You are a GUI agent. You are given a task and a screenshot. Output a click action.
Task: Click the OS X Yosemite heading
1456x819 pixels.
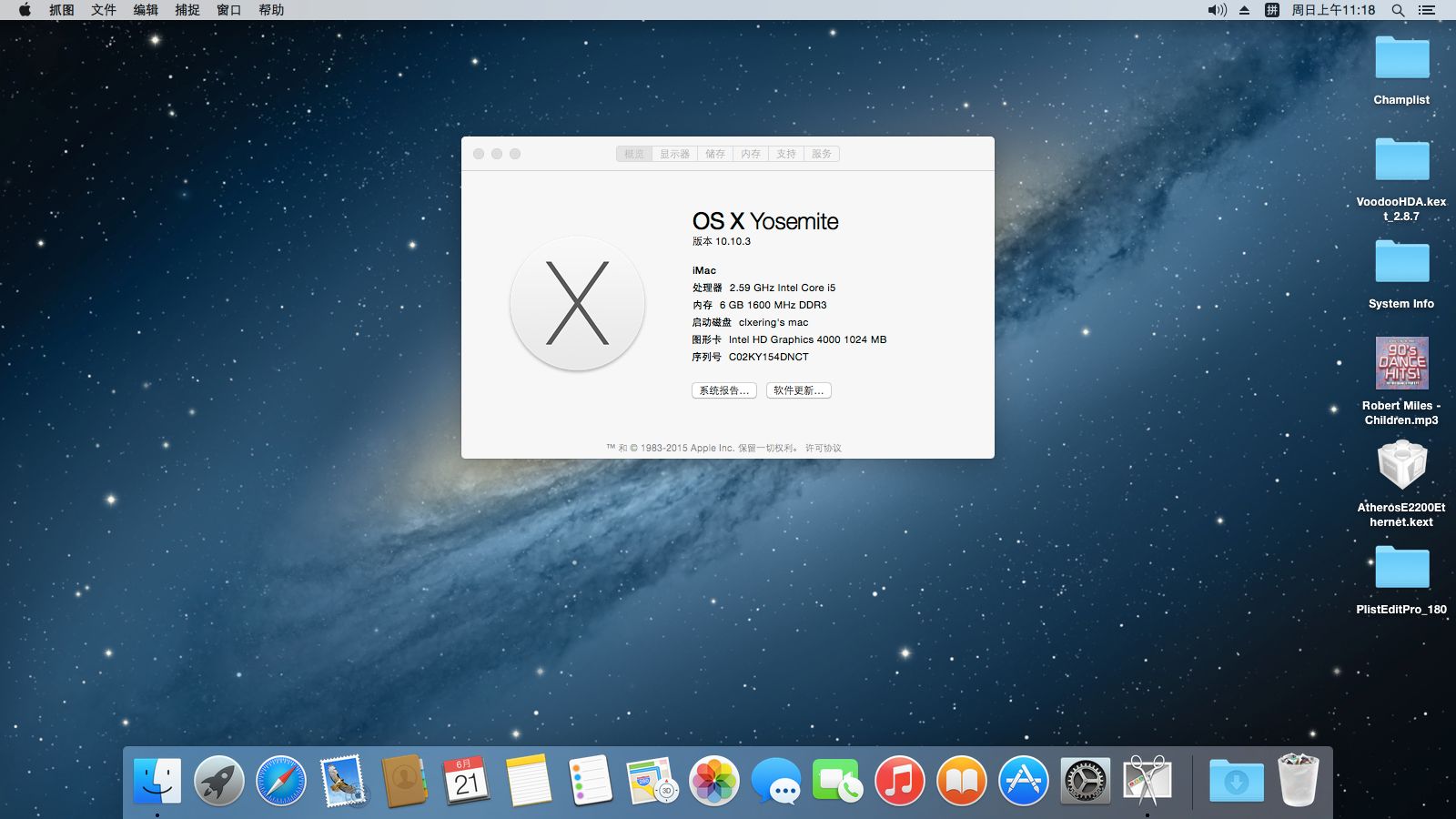765,221
